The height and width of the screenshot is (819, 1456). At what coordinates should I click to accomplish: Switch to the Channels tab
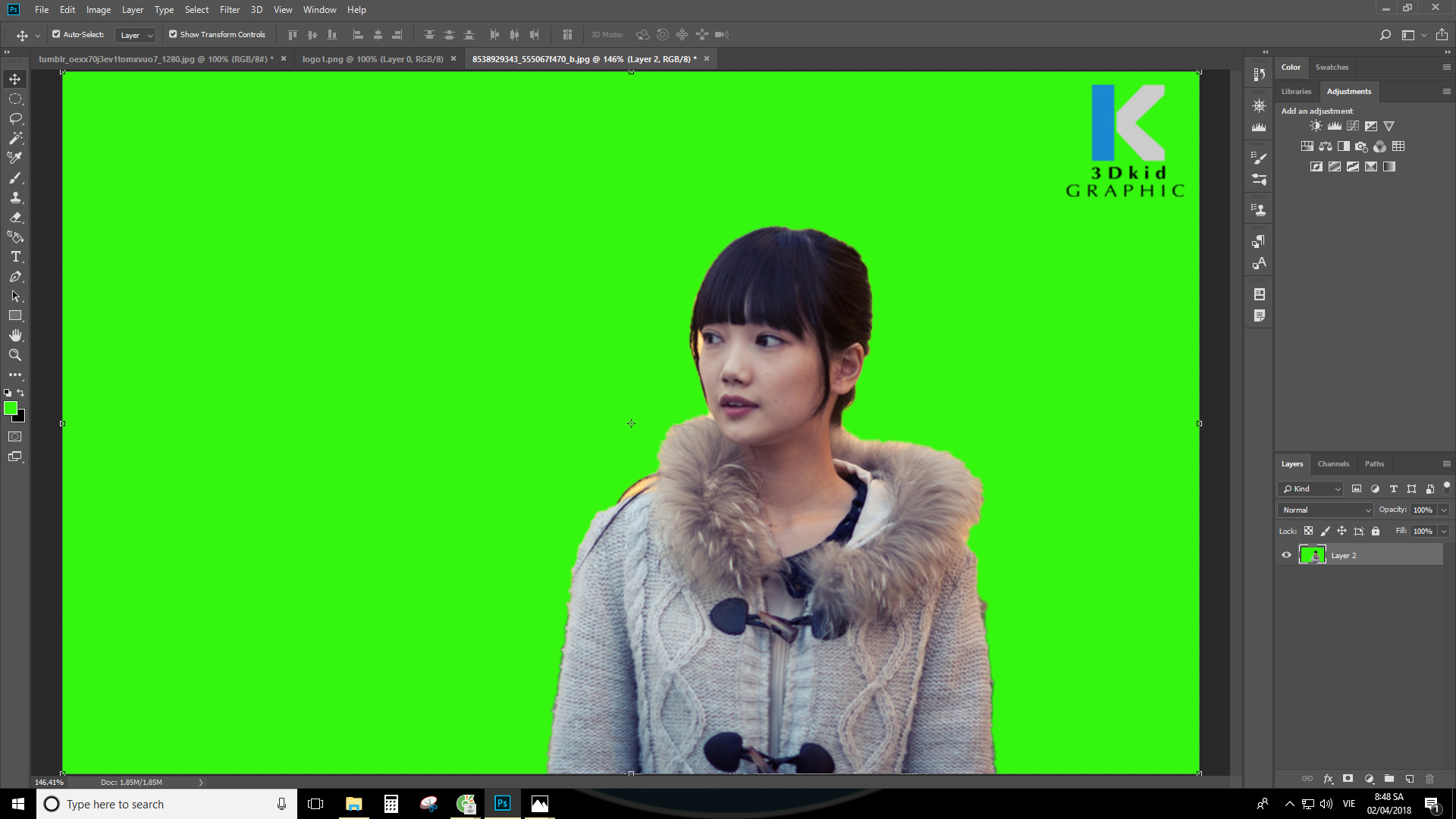click(x=1333, y=463)
